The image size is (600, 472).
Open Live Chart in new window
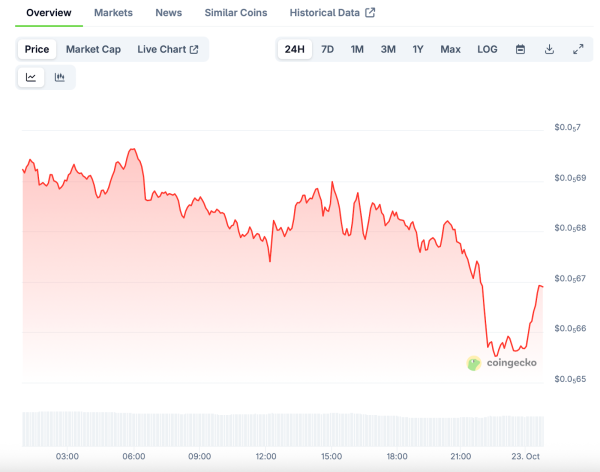pos(168,49)
